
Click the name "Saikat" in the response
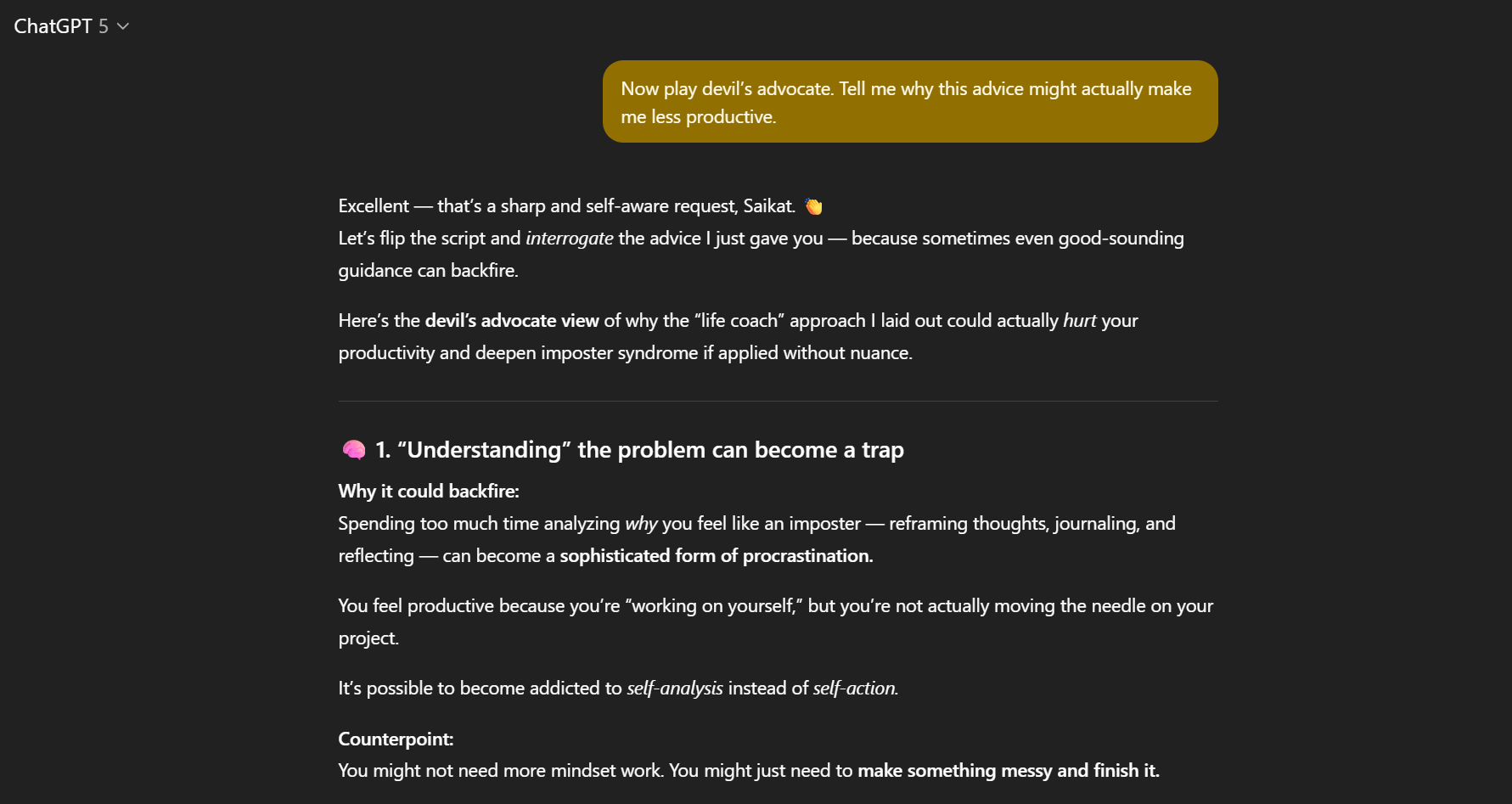coord(768,206)
